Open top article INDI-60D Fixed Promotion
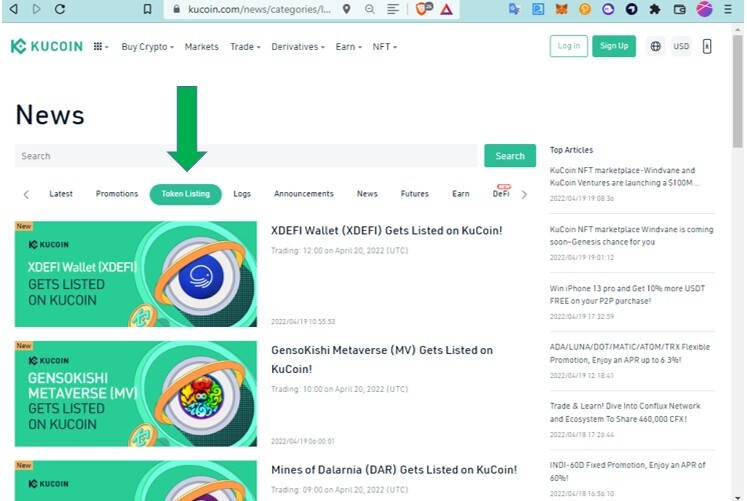 click(x=627, y=471)
